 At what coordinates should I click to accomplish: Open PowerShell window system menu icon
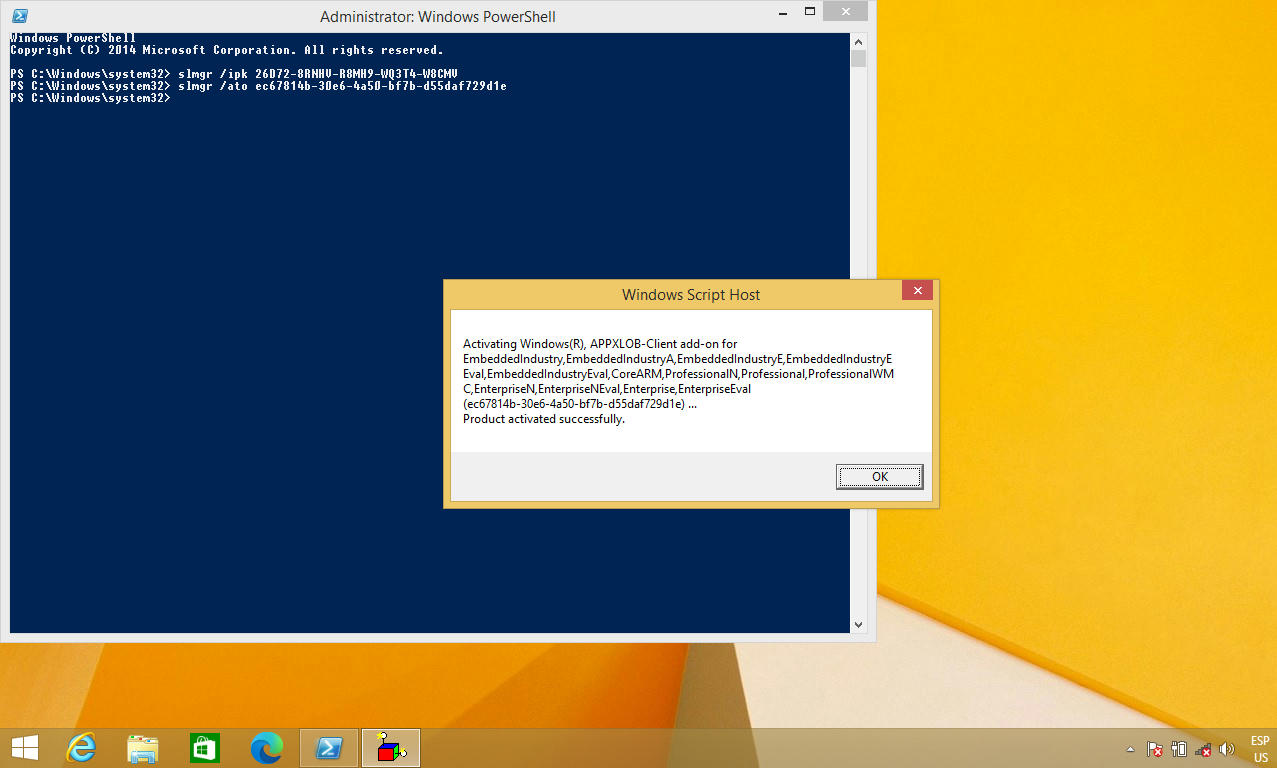point(19,16)
